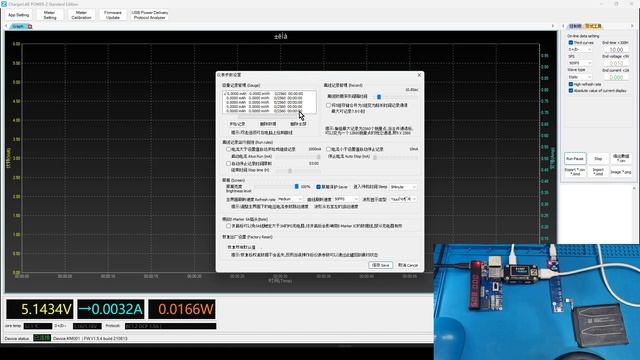This screenshot has height=360, width=640.
Task: Open curve refresh 50PPS dropdown in dialog
Action: point(346,199)
